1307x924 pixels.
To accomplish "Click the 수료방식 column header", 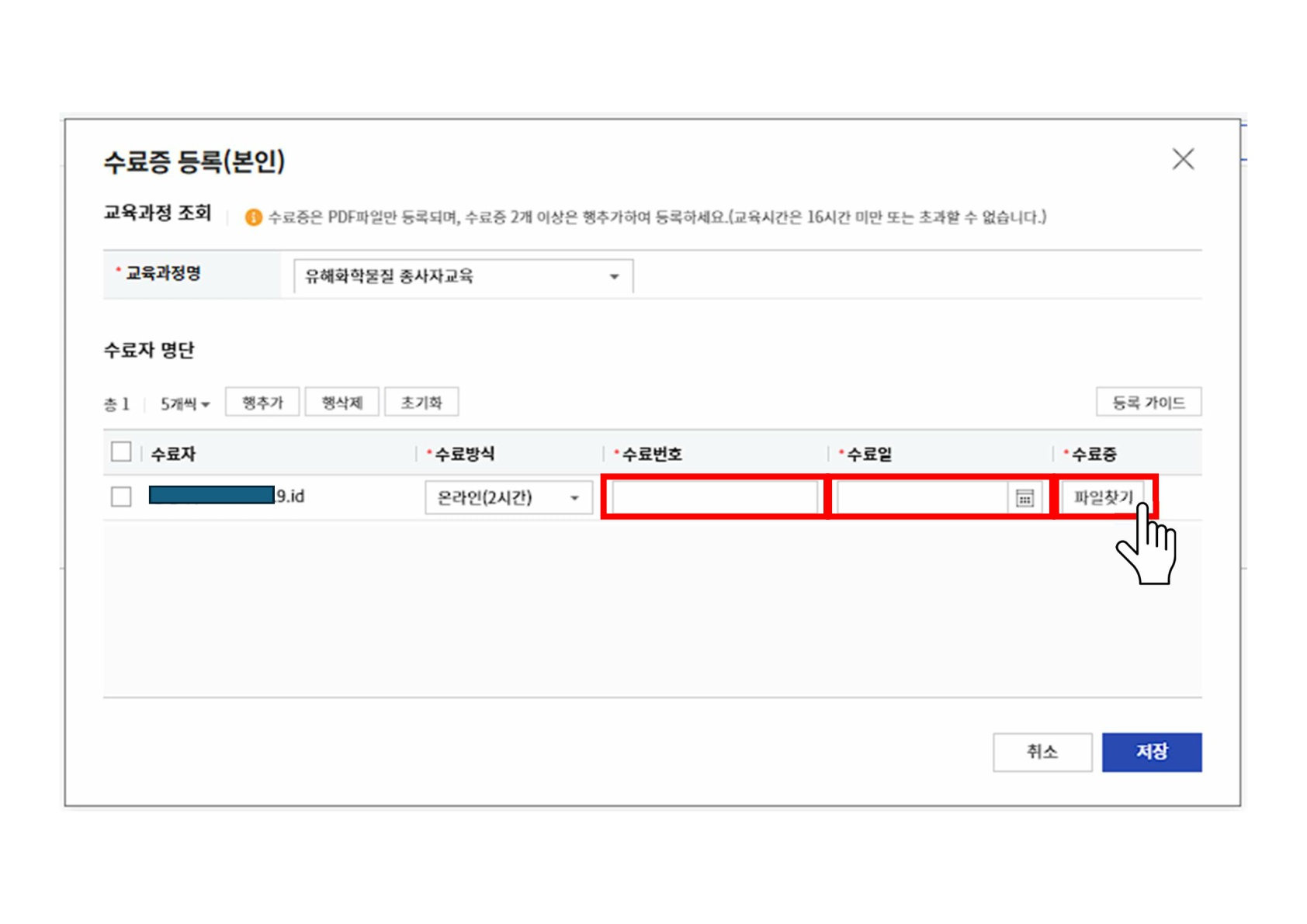I will 464,455.
